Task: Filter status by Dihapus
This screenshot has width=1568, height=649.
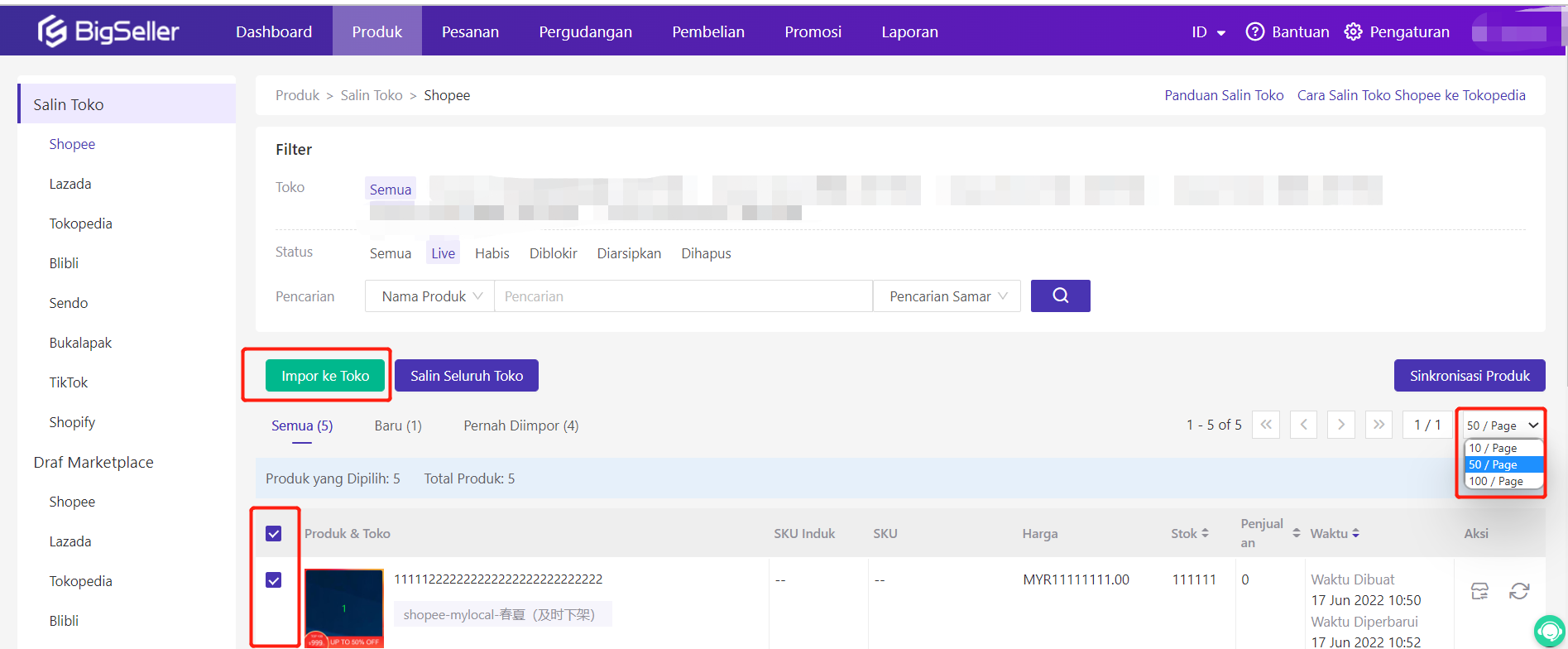Action: point(706,253)
